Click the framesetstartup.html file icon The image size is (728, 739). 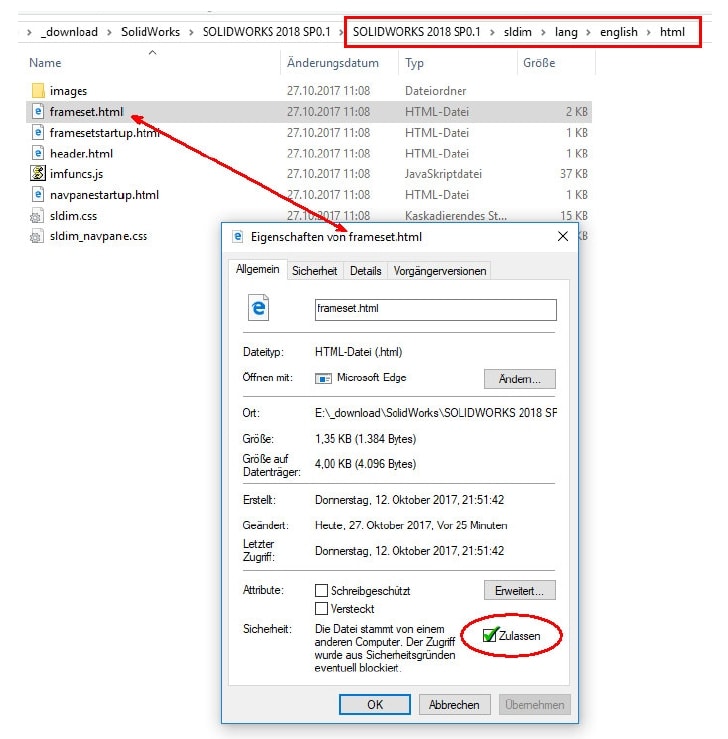click(38, 132)
